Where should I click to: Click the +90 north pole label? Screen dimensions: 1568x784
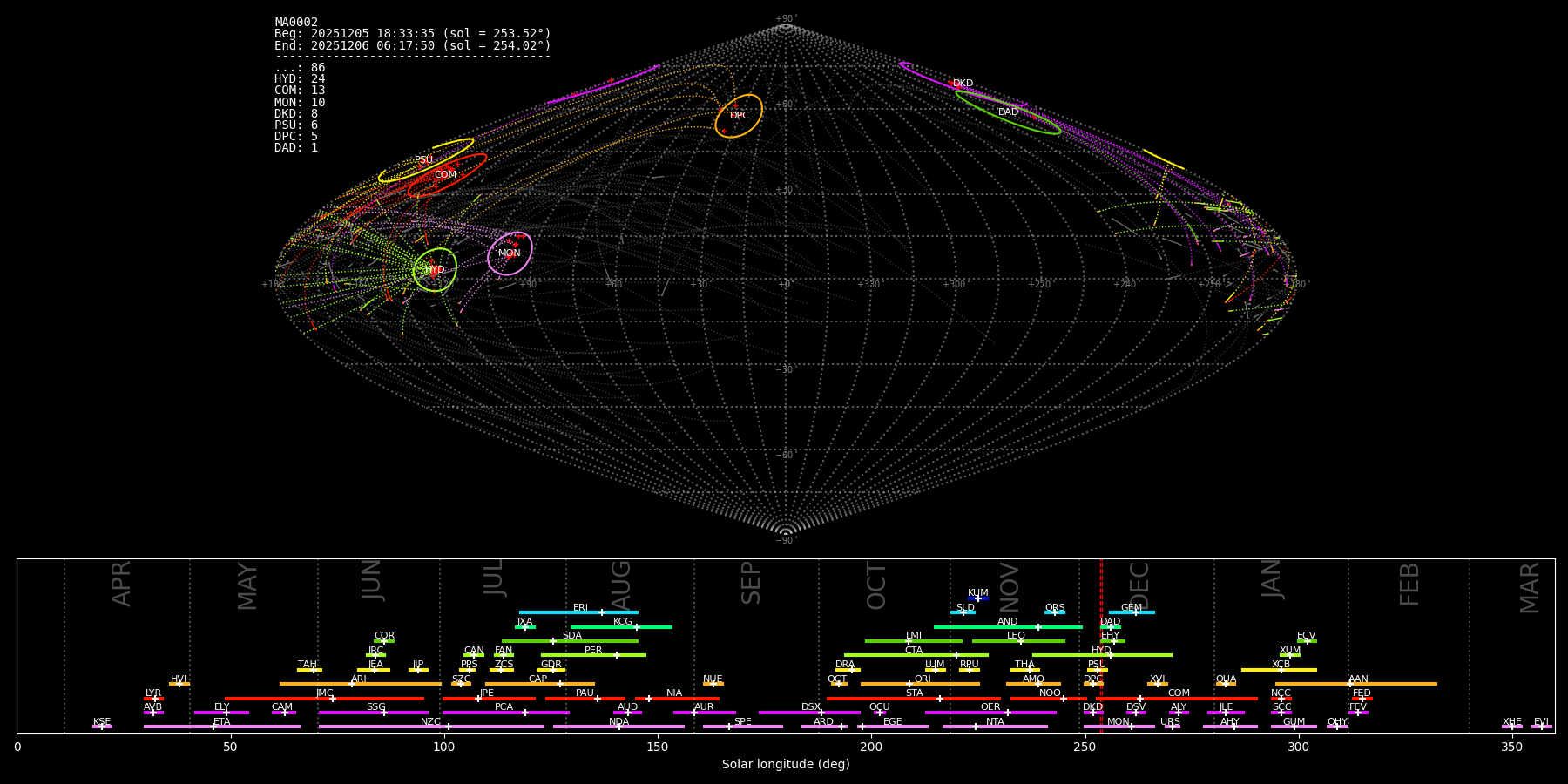click(x=785, y=19)
